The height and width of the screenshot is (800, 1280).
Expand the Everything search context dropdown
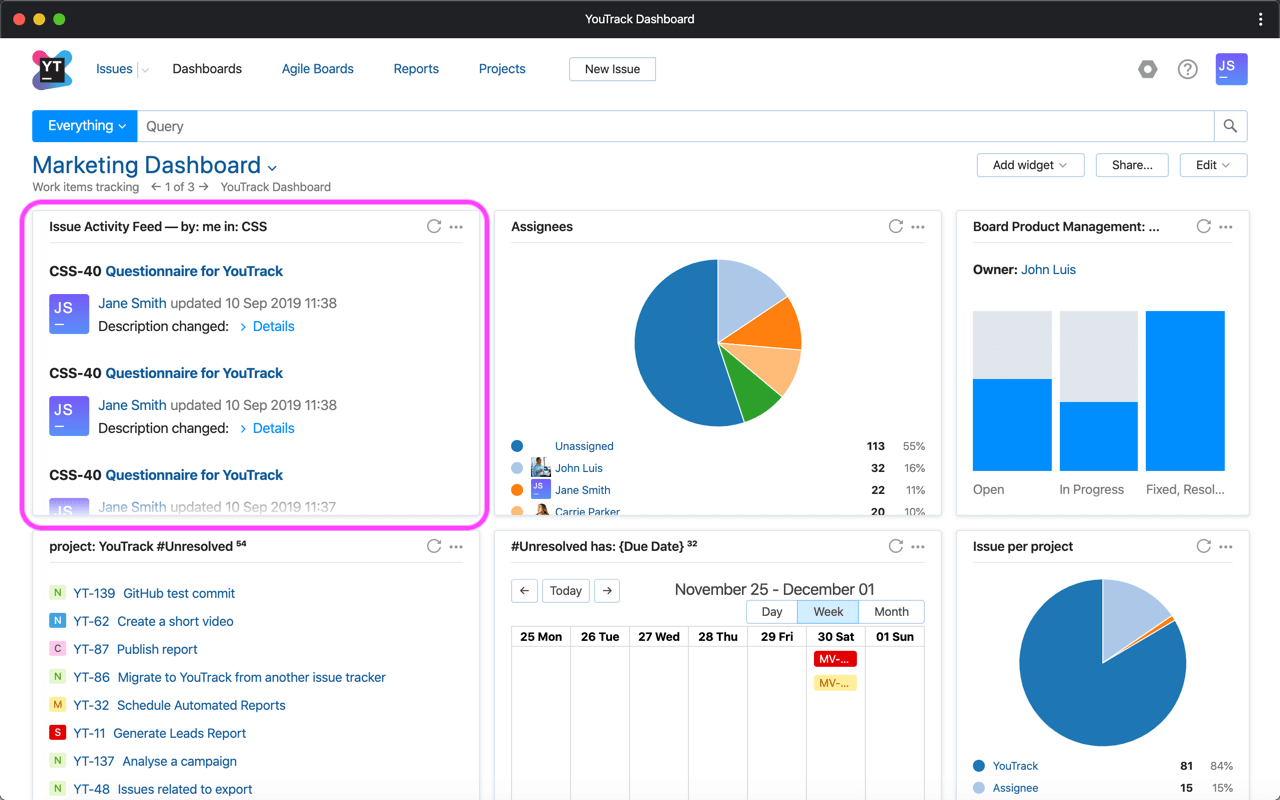pyautogui.click(x=85, y=126)
